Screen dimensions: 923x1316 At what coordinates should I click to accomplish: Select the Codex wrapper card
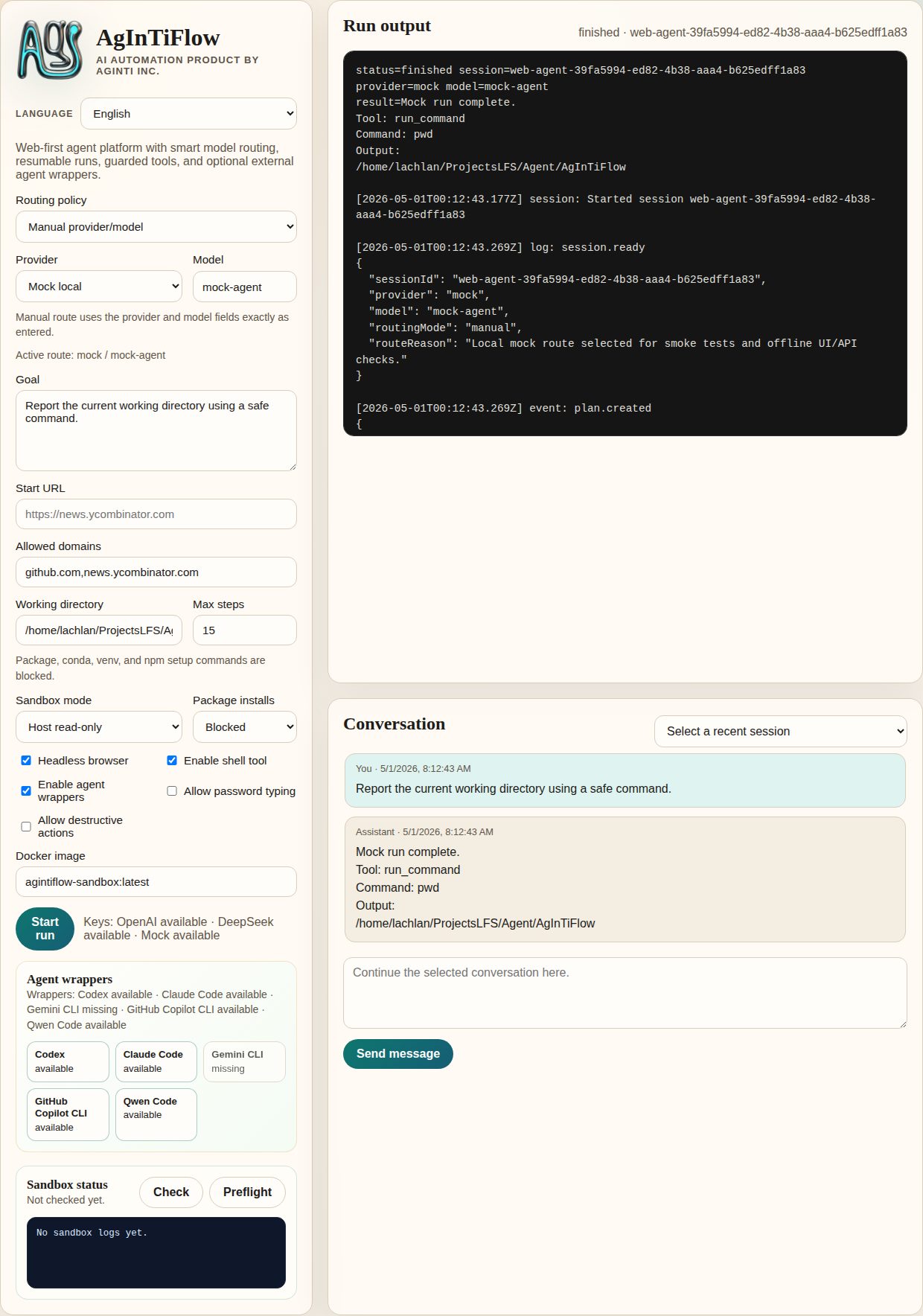68,1061
